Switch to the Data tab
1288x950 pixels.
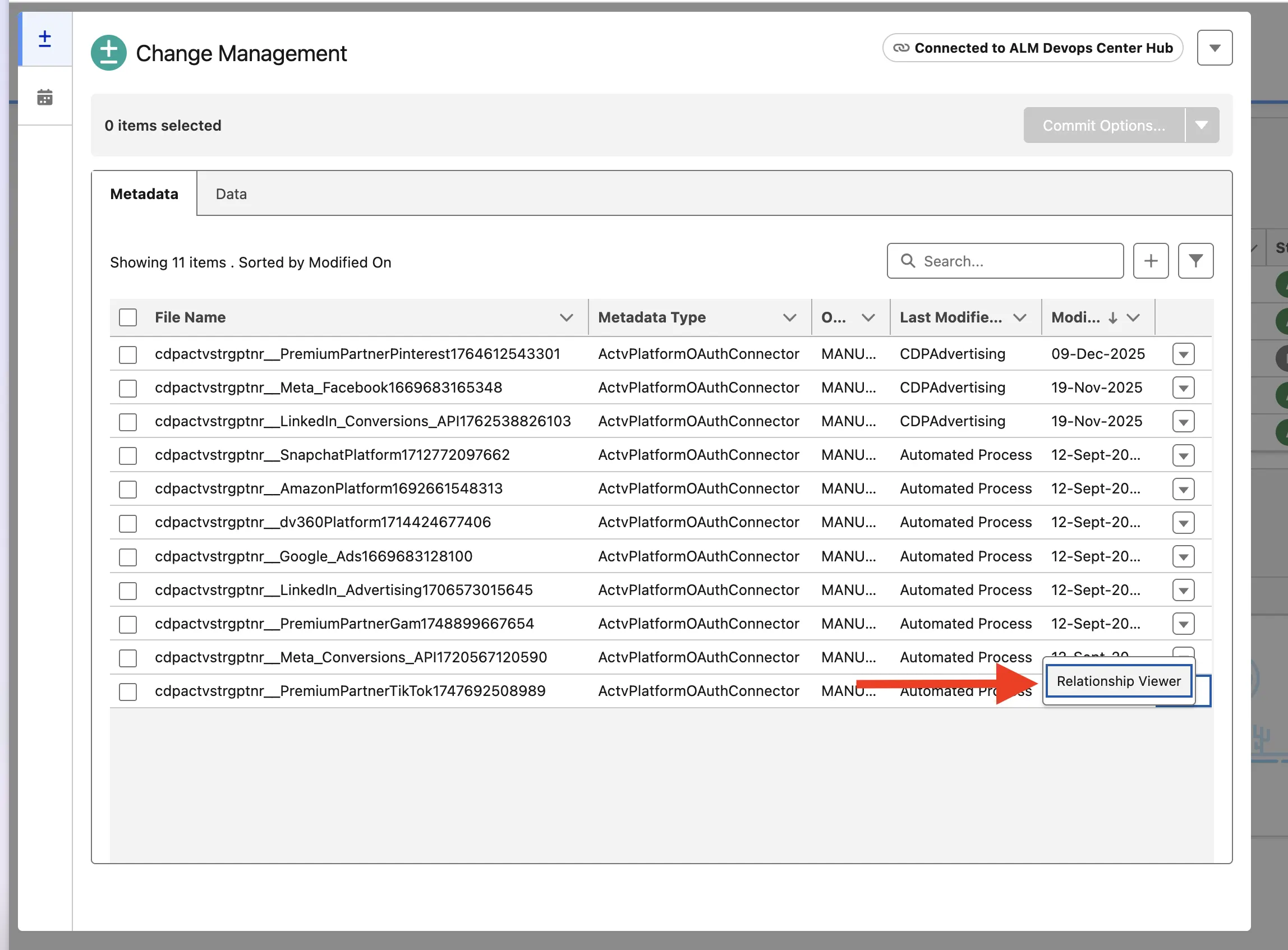(231, 194)
